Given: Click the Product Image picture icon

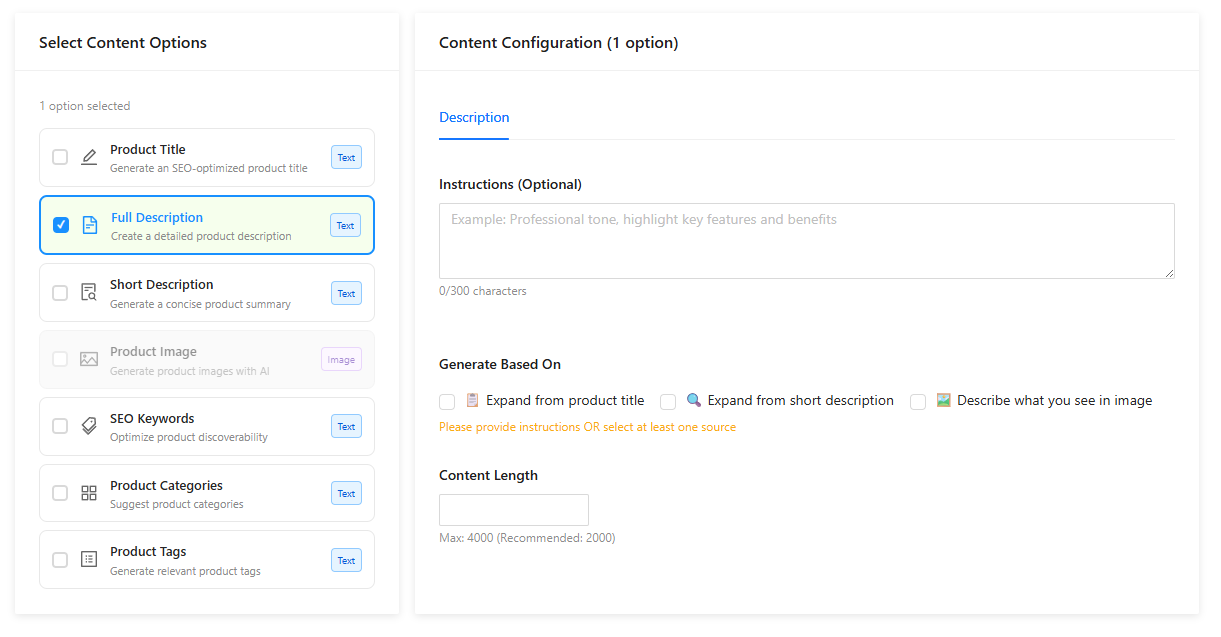Looking at the screenshot, I should 88,359.
